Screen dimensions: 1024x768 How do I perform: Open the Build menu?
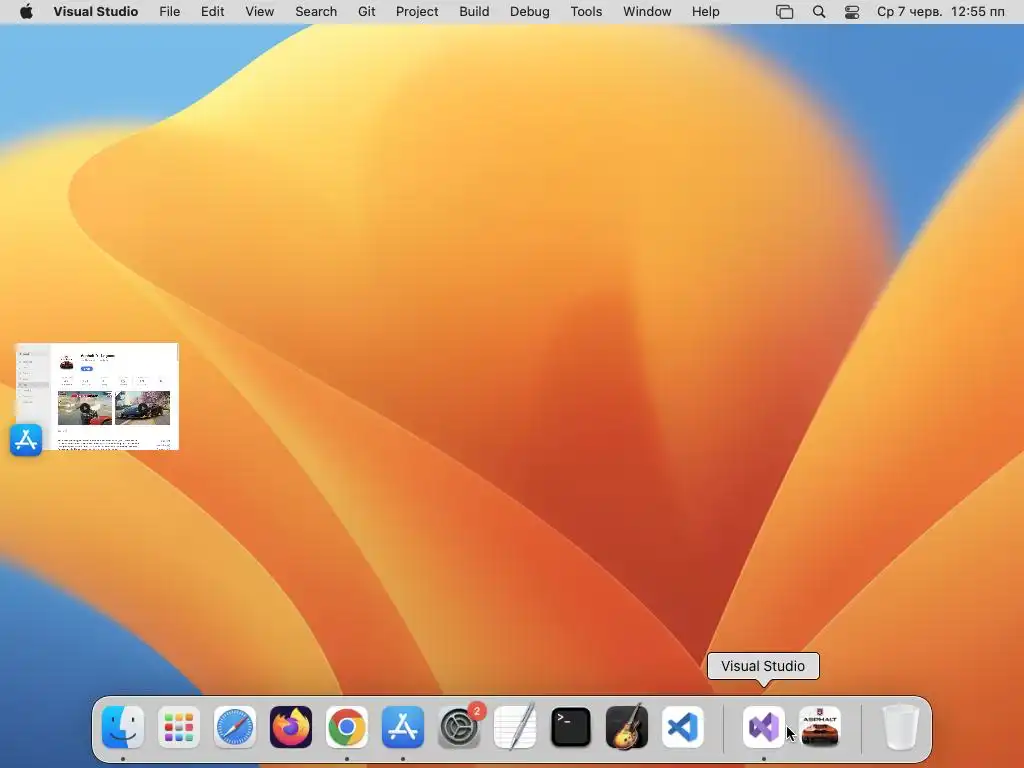point(474,12)
